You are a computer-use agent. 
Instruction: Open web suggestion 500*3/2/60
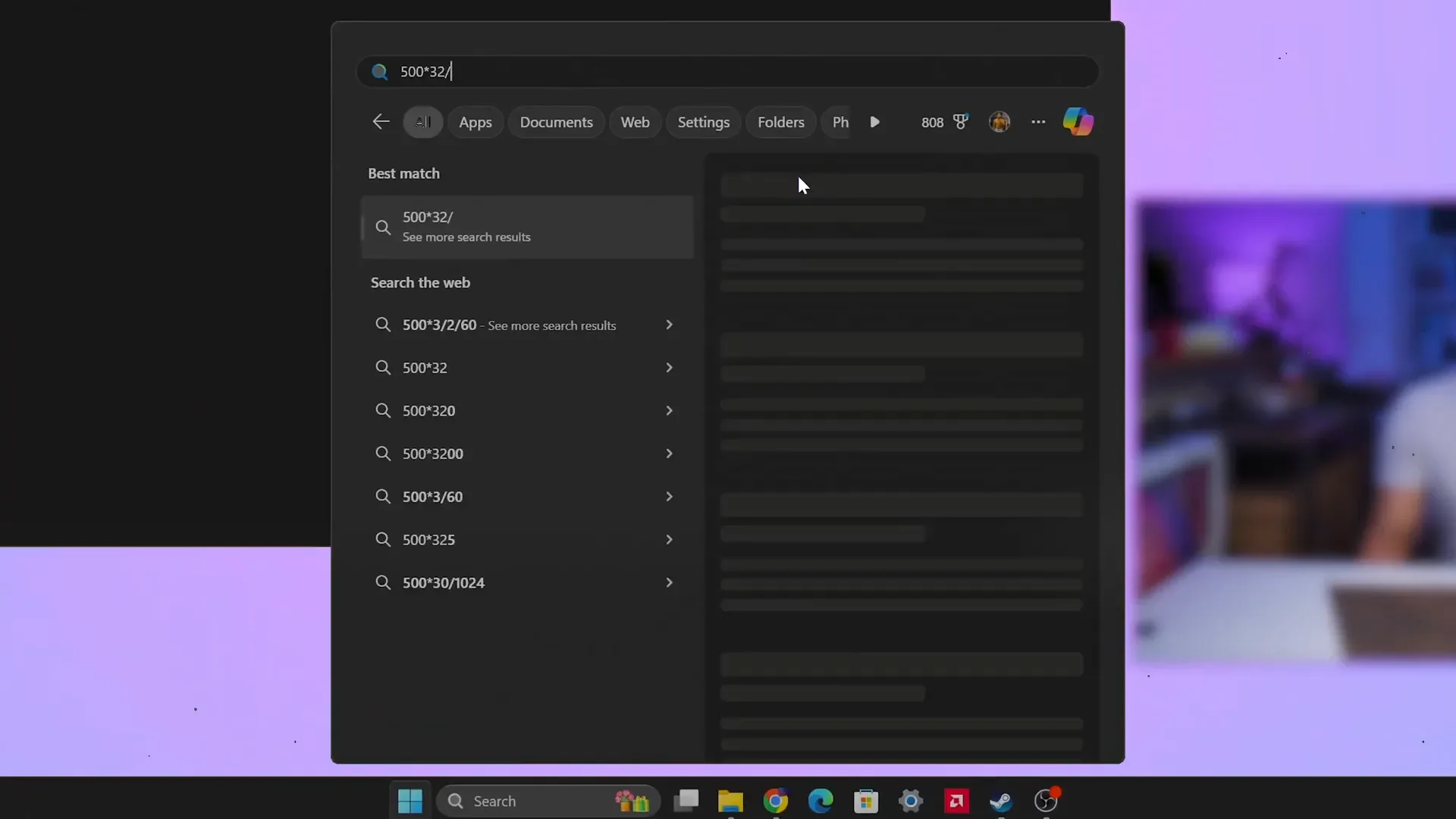528,325
